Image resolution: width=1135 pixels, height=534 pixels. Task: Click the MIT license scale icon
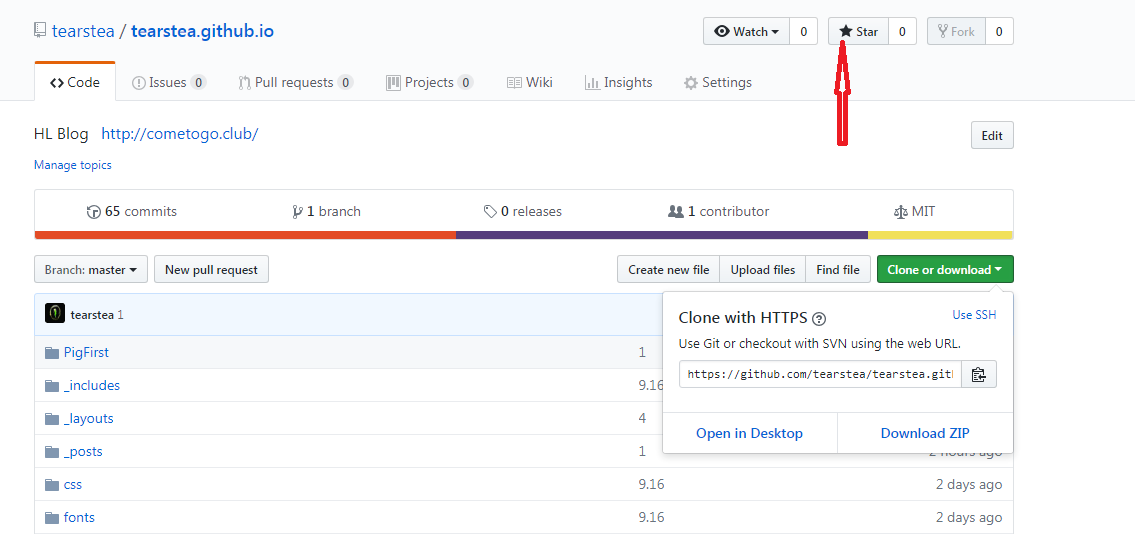tap(900, 212)
